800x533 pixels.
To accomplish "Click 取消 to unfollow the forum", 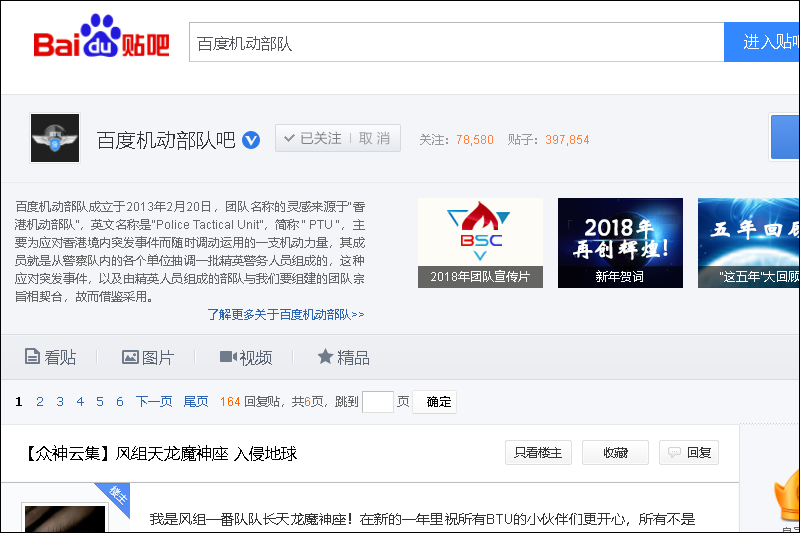I will [x=374, y=138].
